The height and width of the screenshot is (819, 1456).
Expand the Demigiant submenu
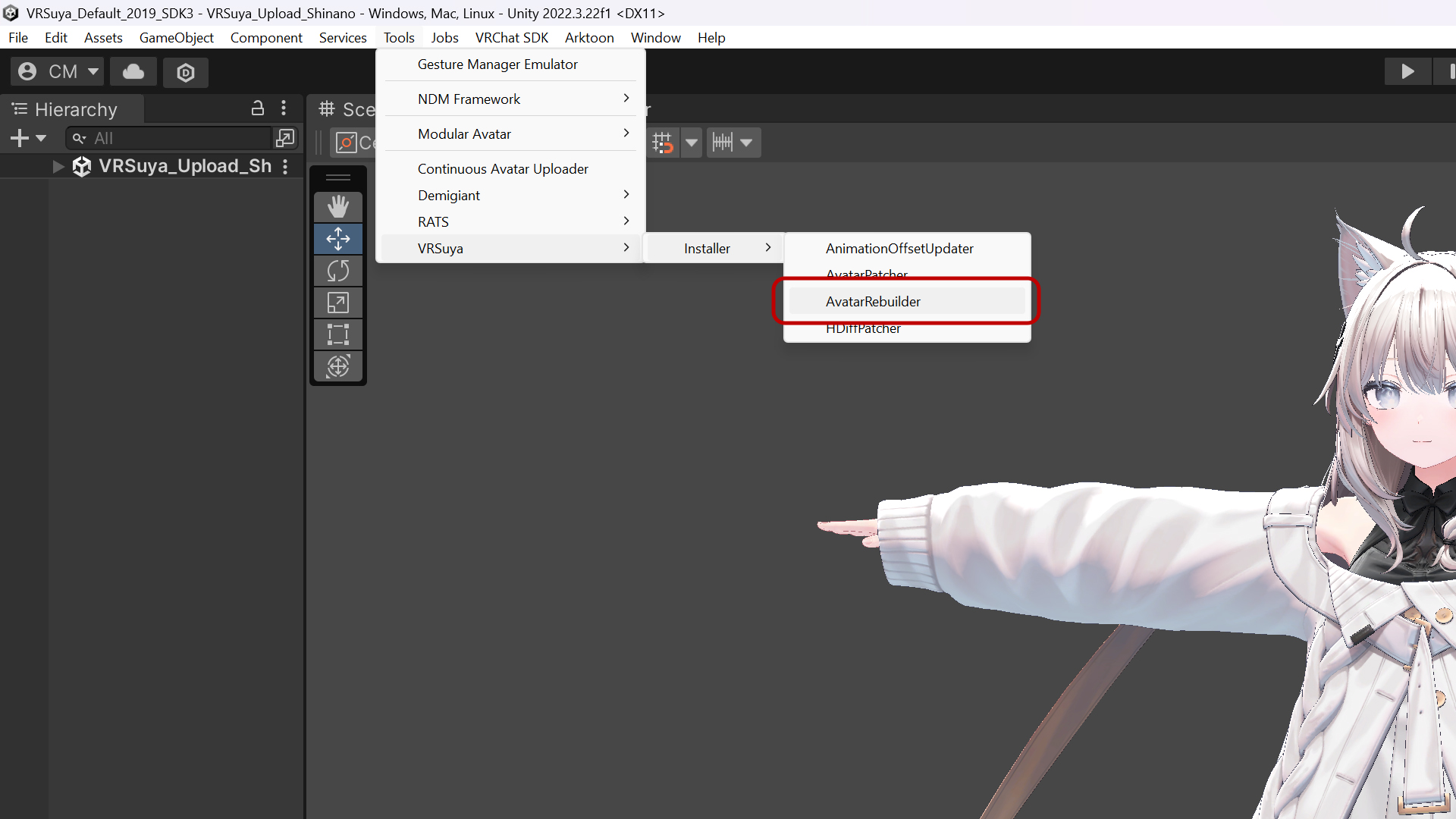(x=510, y=196)
